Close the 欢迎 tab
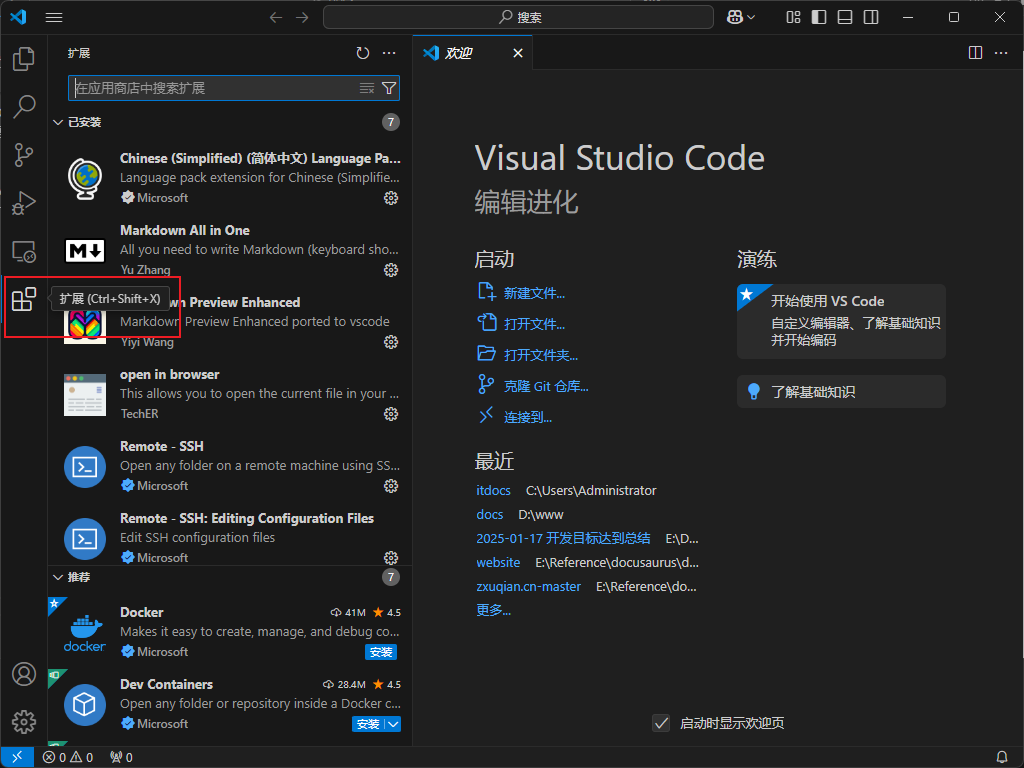Image resolution: width=1024 pixels, height=768 pixels. click(x=518, y=53)
